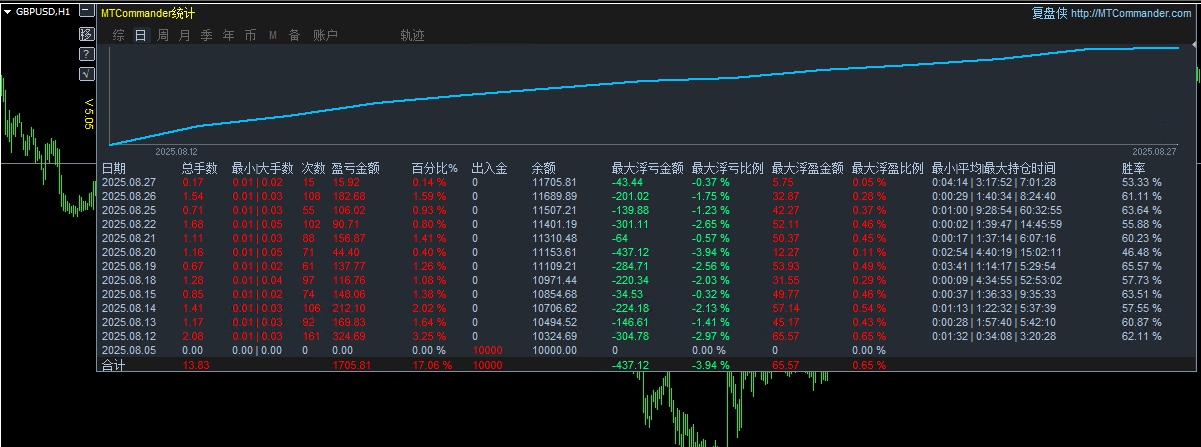Select the 2025.08.15 date row
The width and height of the screenshot is (1201, 447).
tap(129, 294)
